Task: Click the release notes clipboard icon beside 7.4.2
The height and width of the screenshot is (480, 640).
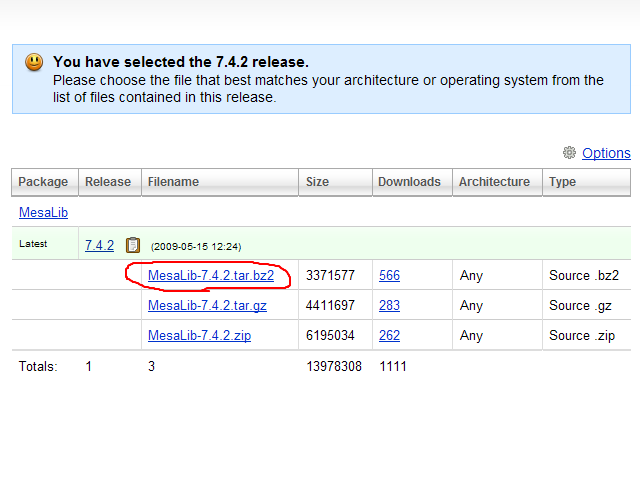Action: pos(133,245)
